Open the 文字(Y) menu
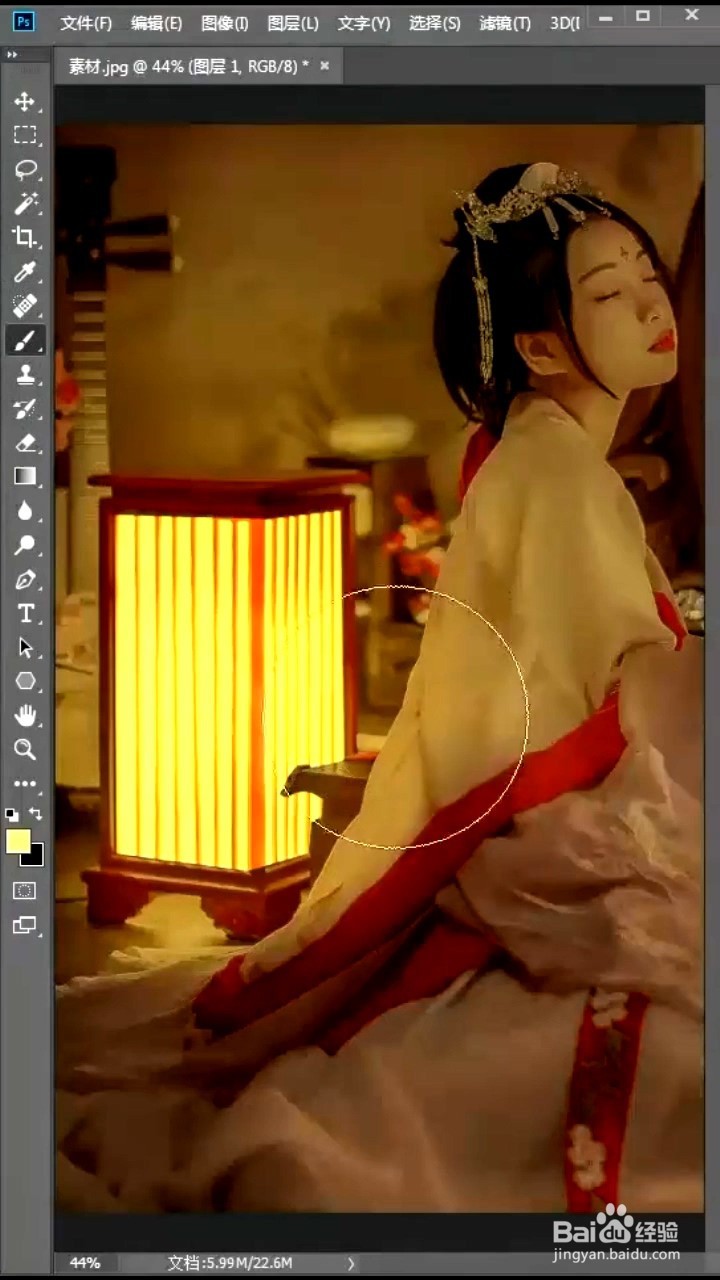Viewport: 720px width, 1280px height. [x=363, y=22]
